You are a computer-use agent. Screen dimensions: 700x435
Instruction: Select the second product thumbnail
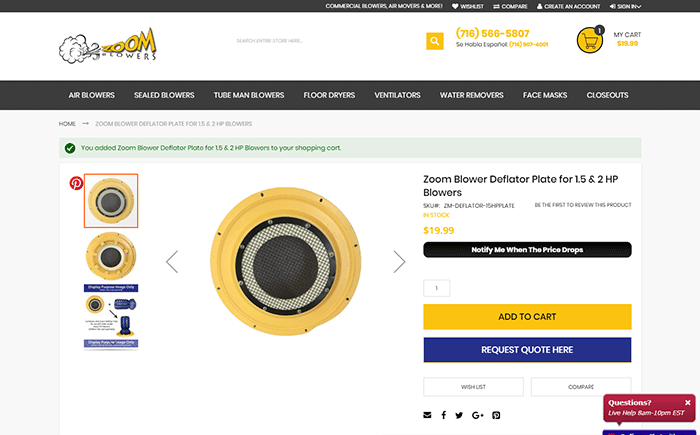pos(111,255)
